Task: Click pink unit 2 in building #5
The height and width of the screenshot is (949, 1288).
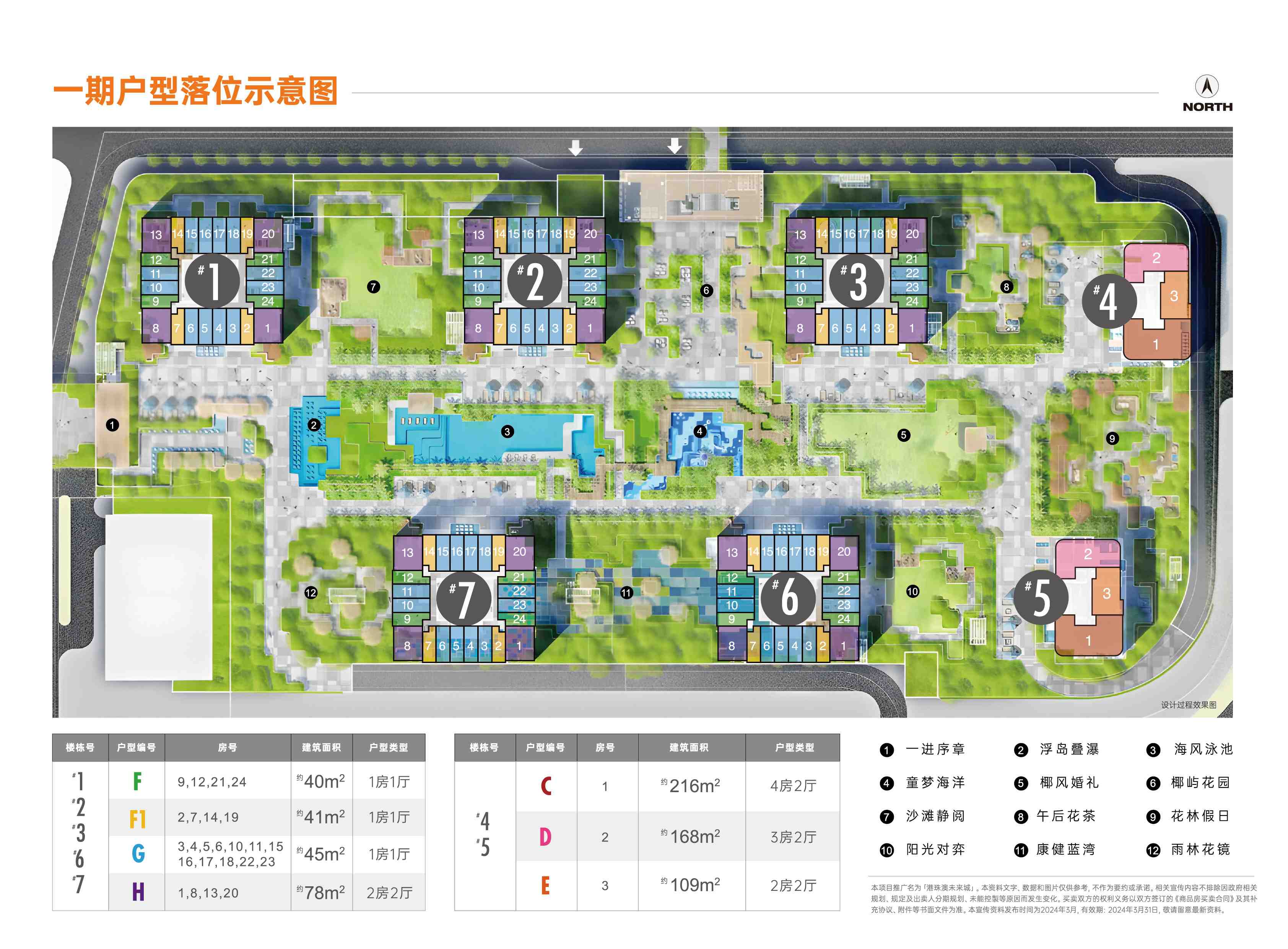Action: (x=1087, y=554)
